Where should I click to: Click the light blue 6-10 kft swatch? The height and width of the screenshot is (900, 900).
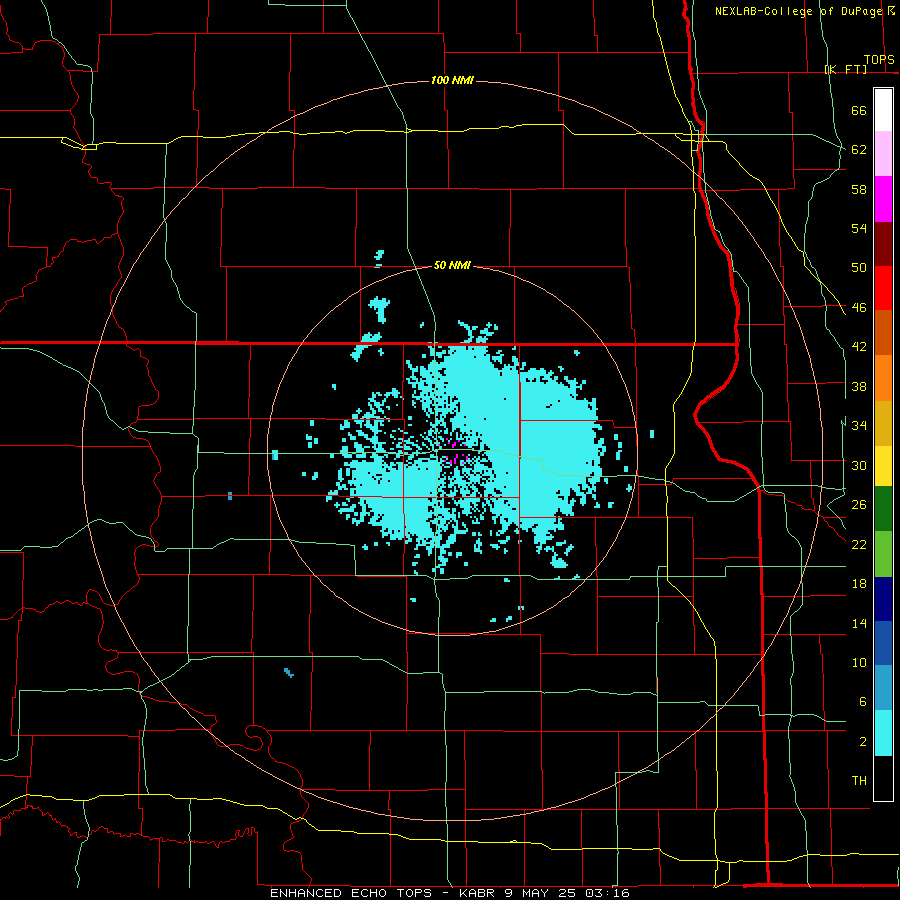point(883,688)
